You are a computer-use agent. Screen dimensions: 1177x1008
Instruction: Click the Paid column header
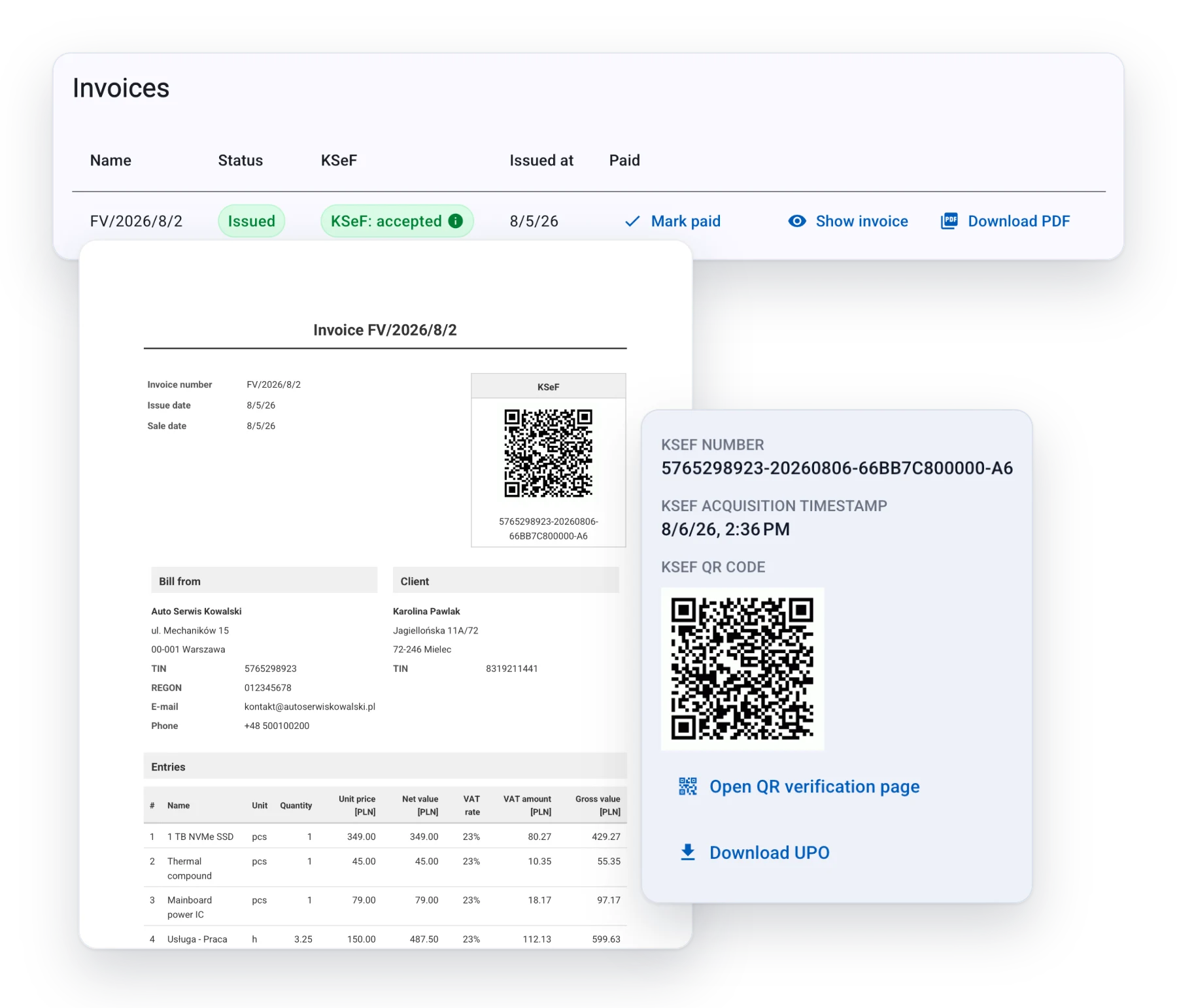[624, 161]
